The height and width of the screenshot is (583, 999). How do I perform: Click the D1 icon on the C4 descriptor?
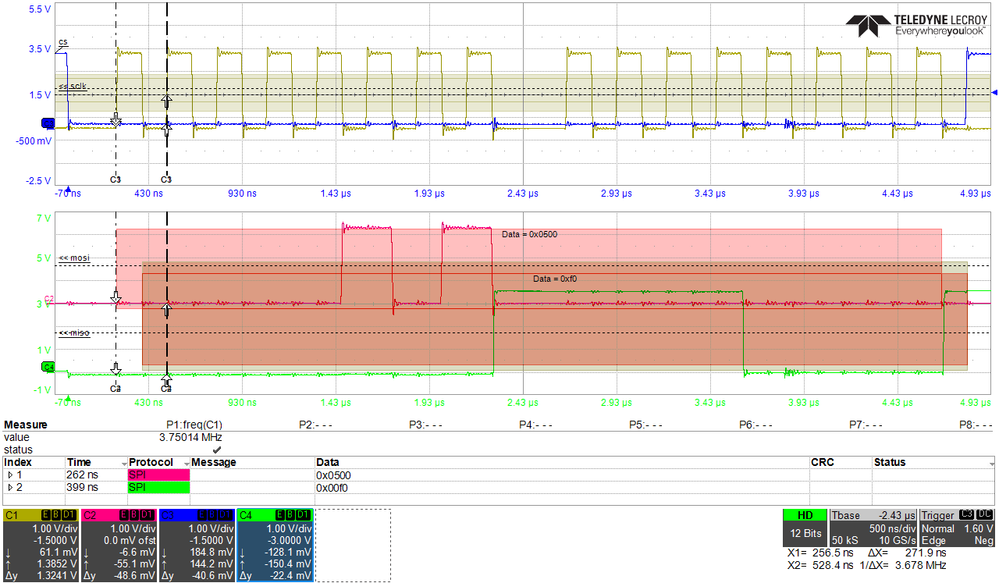click(x=301, y=514)
